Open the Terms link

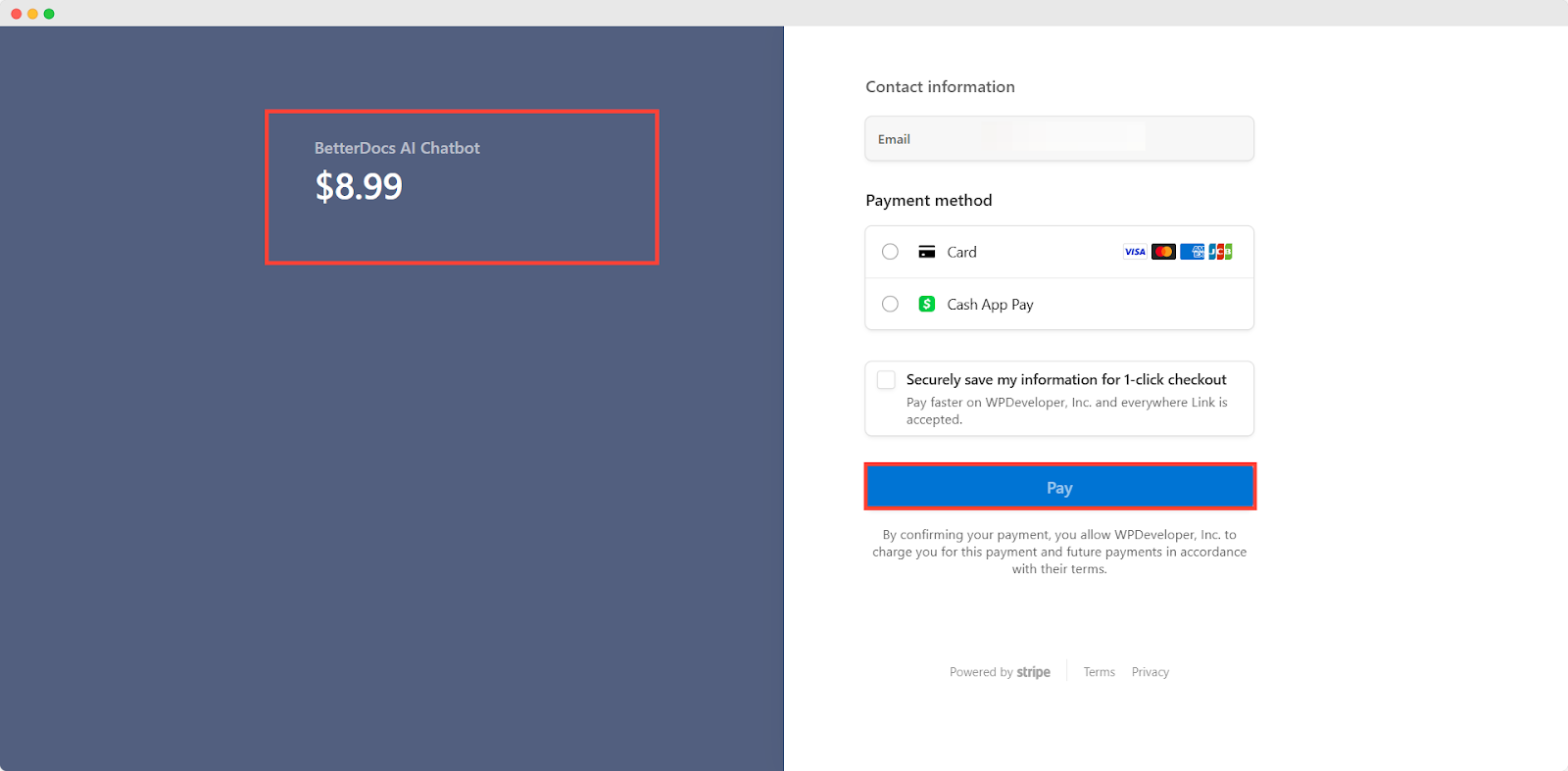(1099, 672)
